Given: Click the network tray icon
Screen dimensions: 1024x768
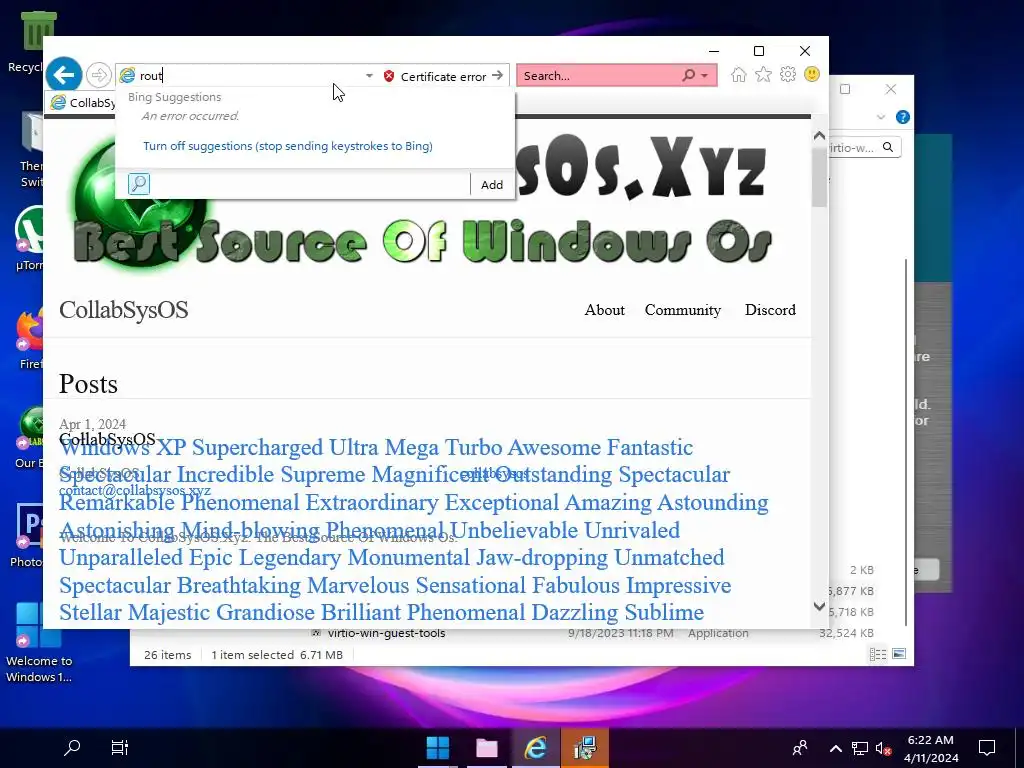Looking at the screenshot, I should tap(859, 748).
